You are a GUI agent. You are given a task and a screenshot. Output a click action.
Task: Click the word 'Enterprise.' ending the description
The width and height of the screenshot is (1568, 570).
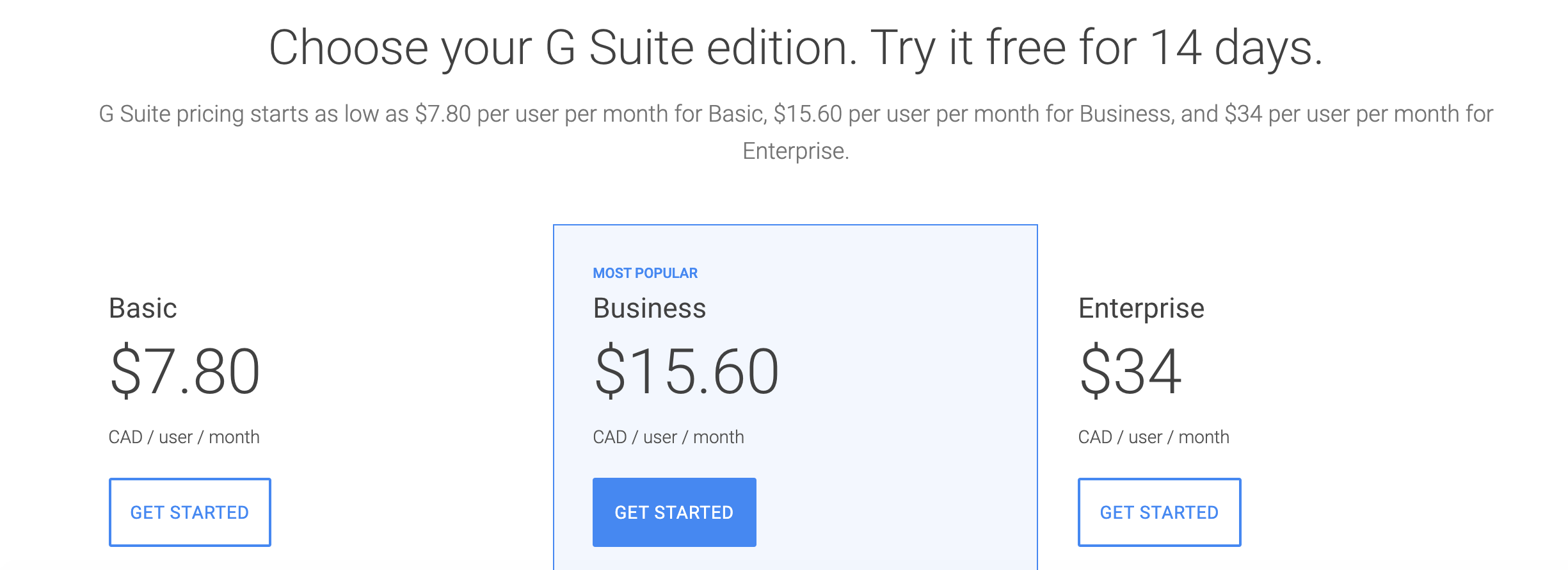(x=796, y=151)
